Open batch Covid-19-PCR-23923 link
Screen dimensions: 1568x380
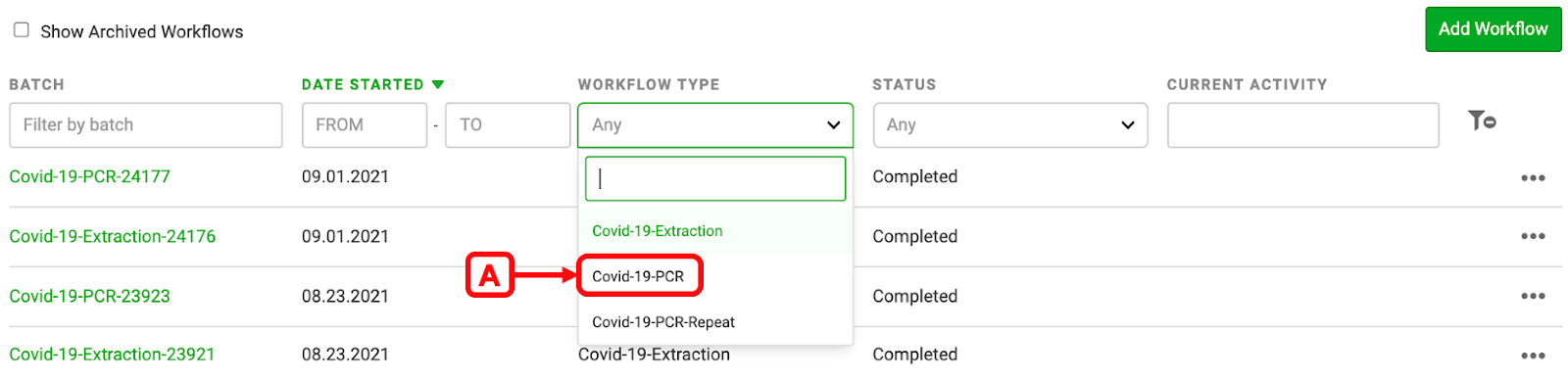pyautogui.click(x=89, y=296)
